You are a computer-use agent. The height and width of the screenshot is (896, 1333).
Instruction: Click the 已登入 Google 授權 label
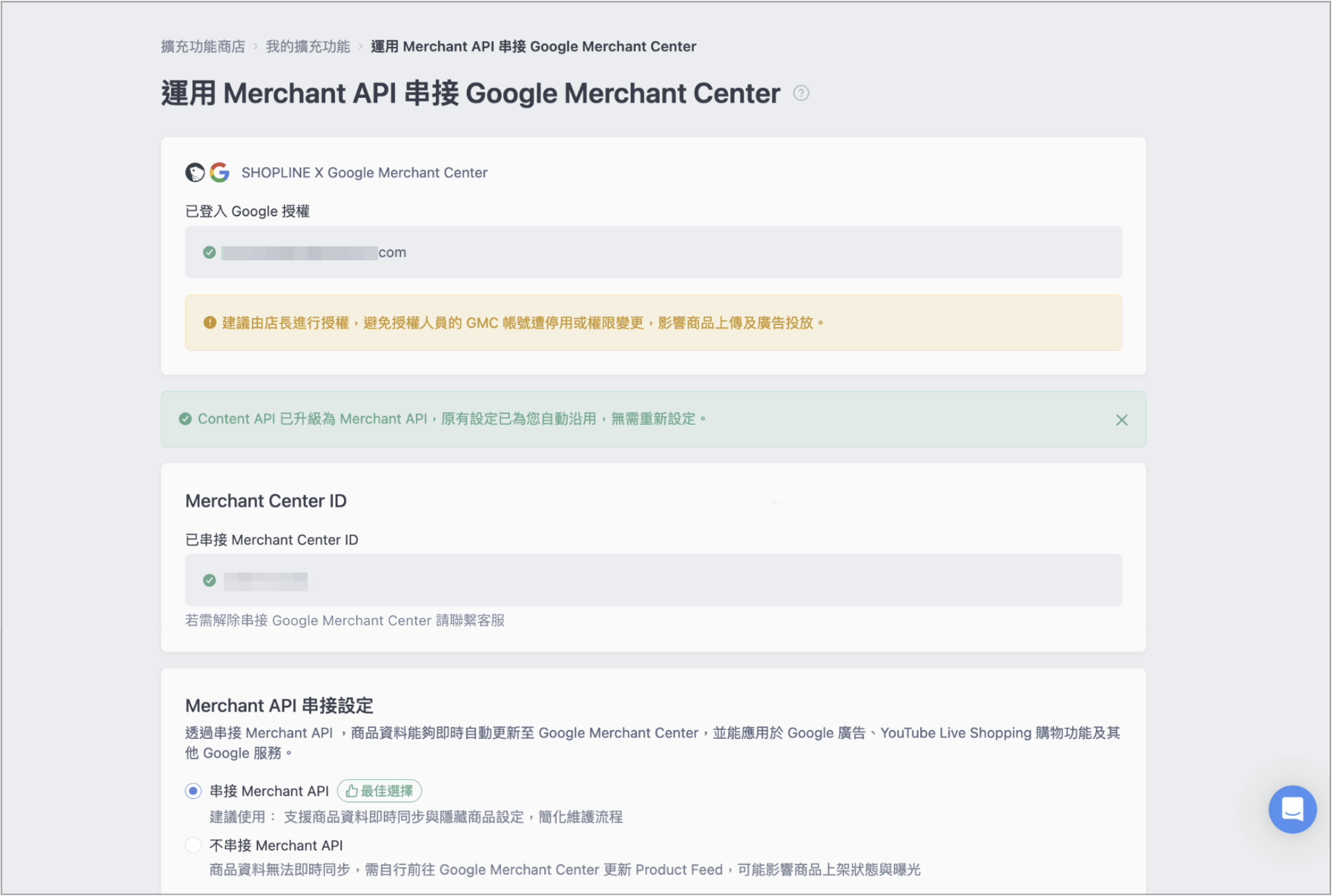click(247, 211)
